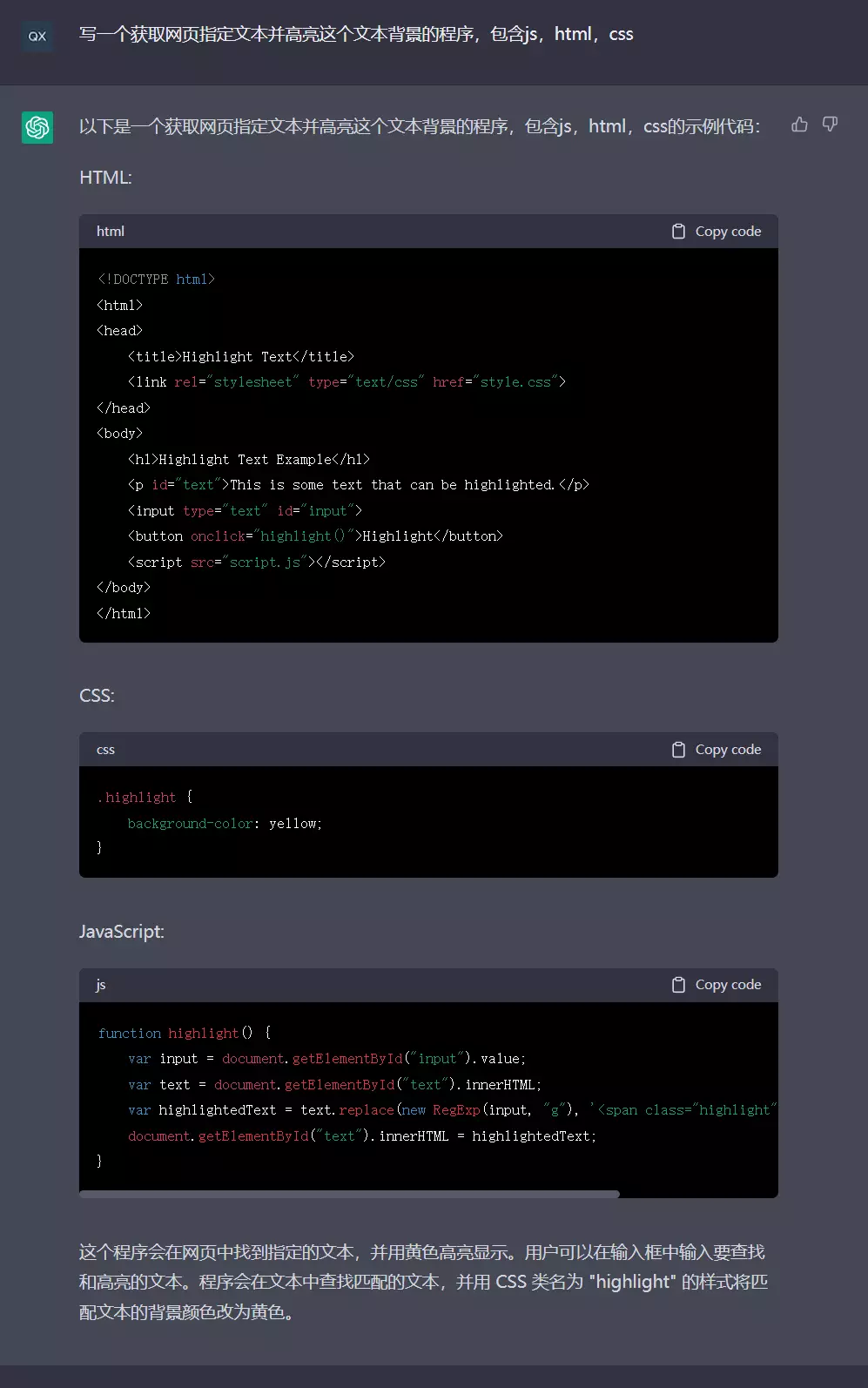Image resolution: width=868 pixels, height=1388 pixels.
Task: Click the link rel stylesheet code line
Action: point(347,382)
